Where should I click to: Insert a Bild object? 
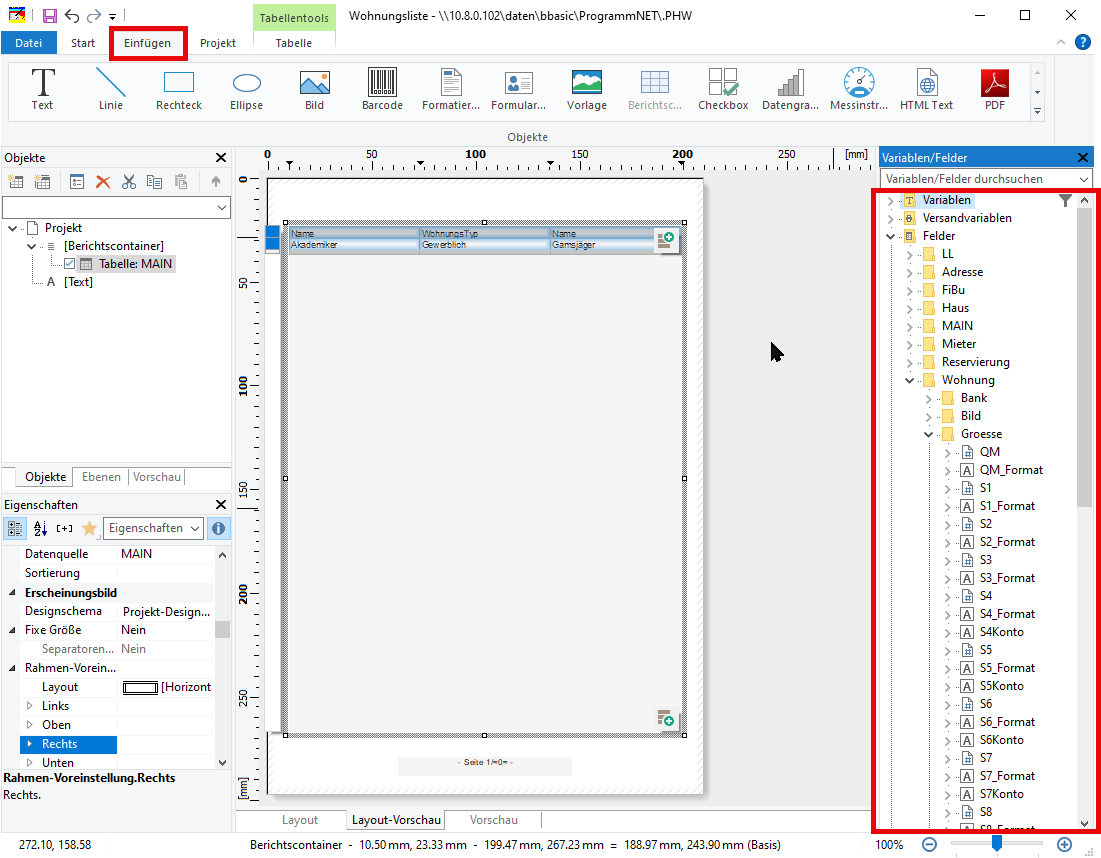pyautogui.click(x=315, y=89)
